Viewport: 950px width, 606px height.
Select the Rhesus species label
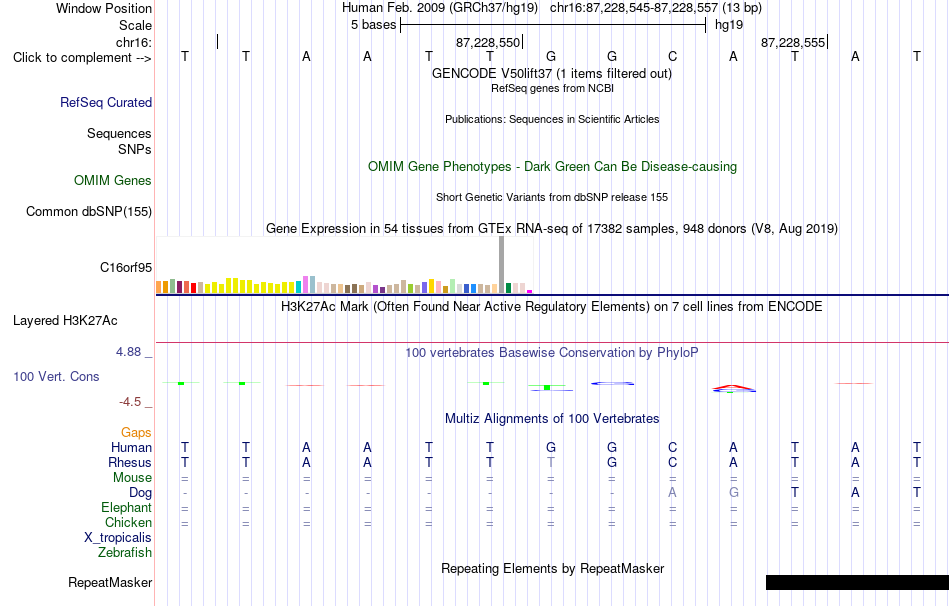point(130,462)
